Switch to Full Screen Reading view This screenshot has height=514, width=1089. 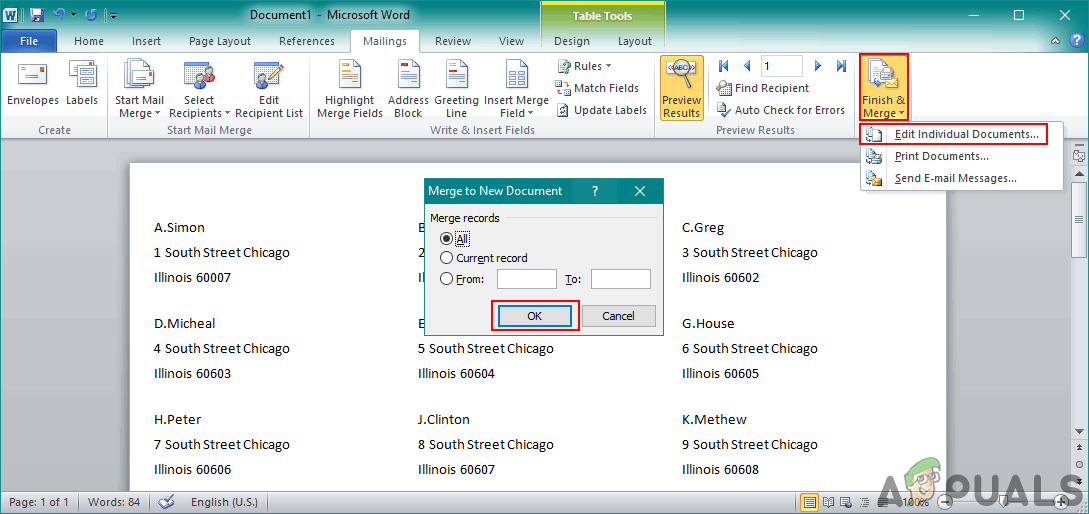point(828,501)
